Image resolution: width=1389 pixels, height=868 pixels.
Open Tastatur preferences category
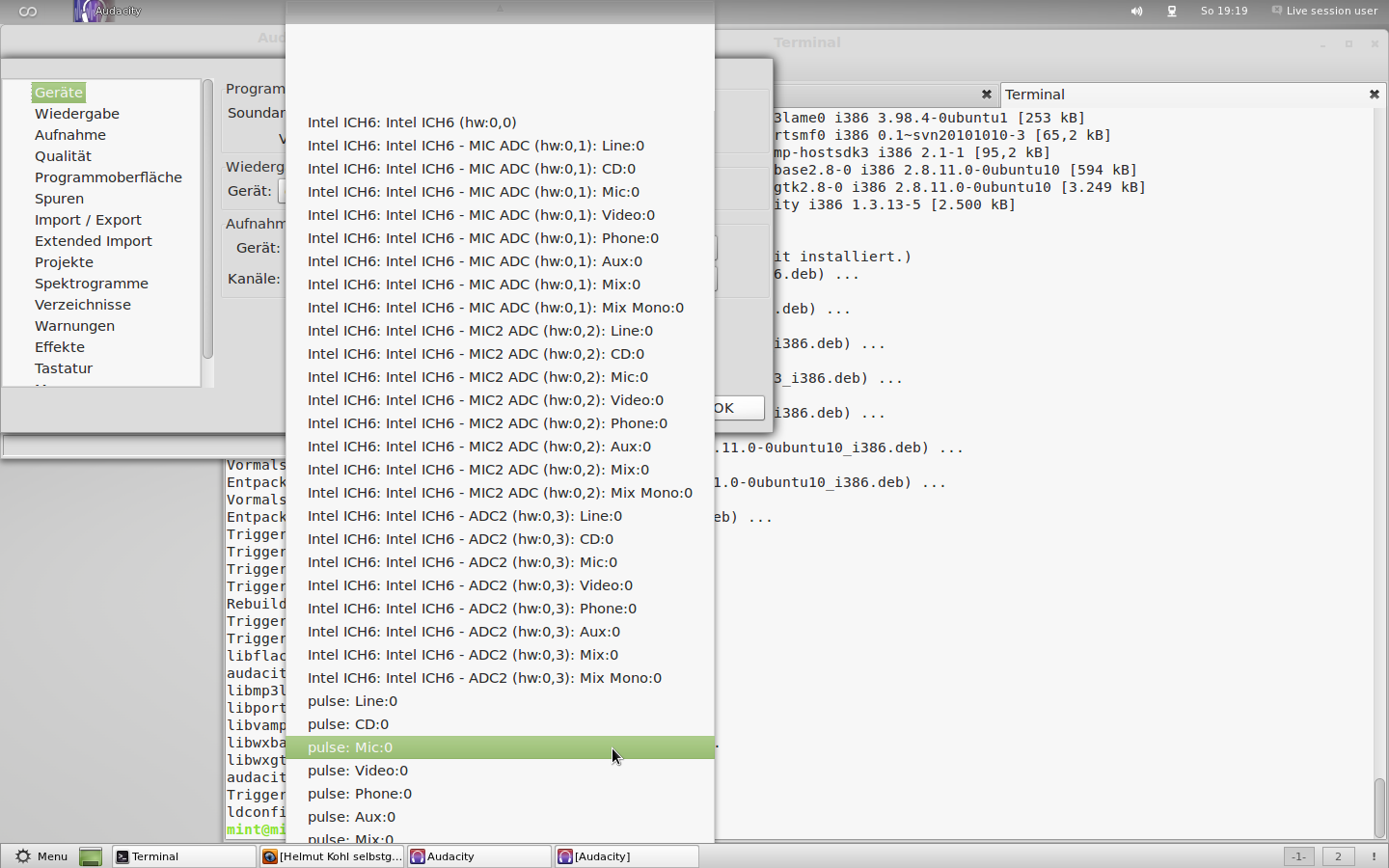(64, 368)
